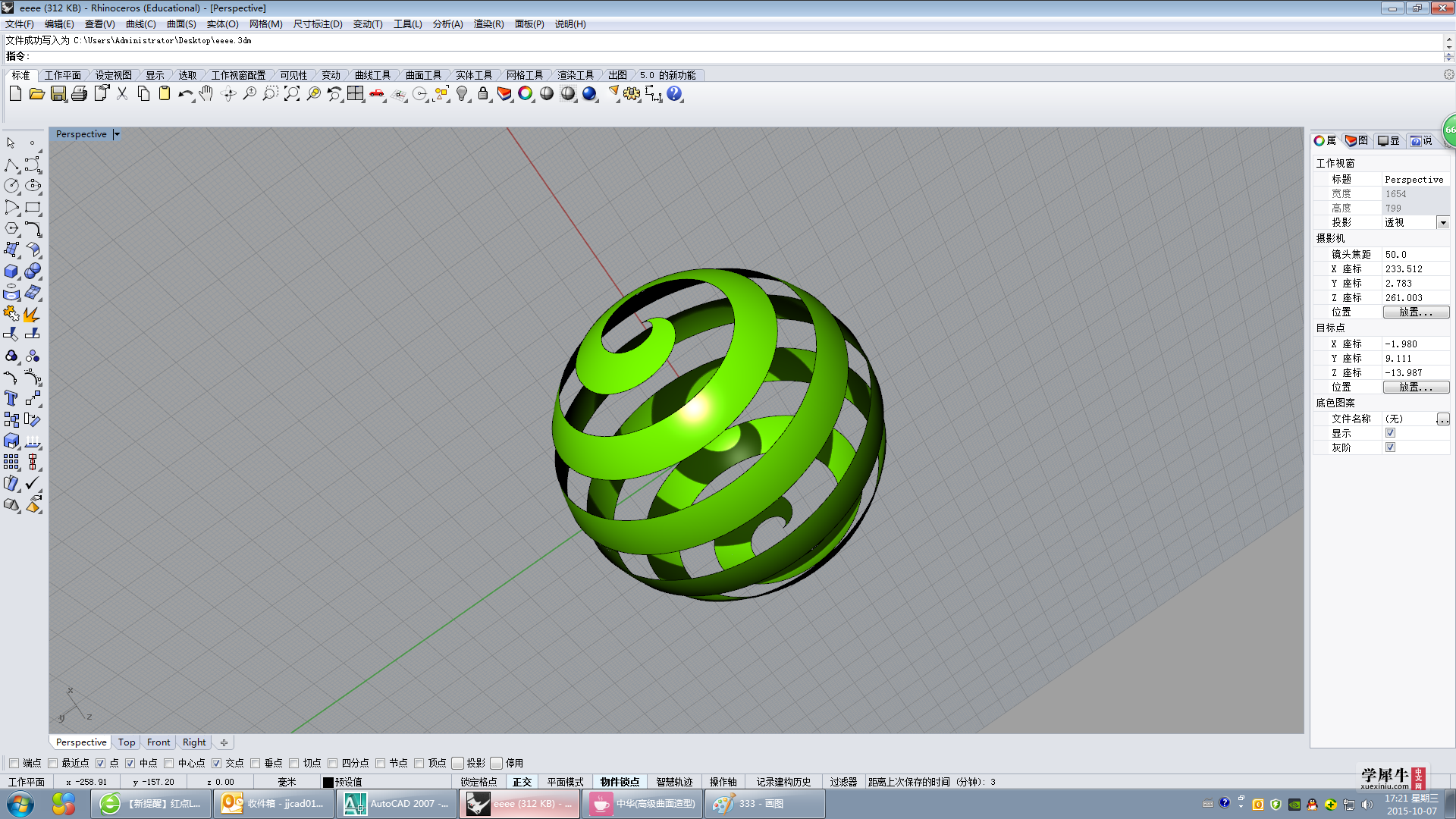Open the 曲面(S) menu
1456x819 pixels.
[181, 24]
